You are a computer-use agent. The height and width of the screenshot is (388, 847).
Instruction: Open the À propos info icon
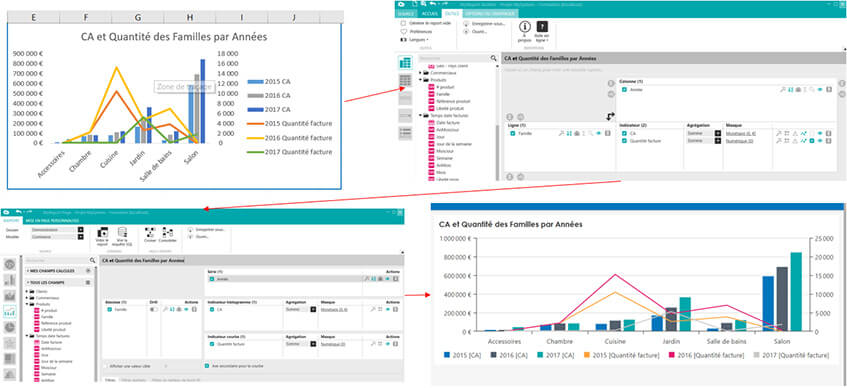524,27
